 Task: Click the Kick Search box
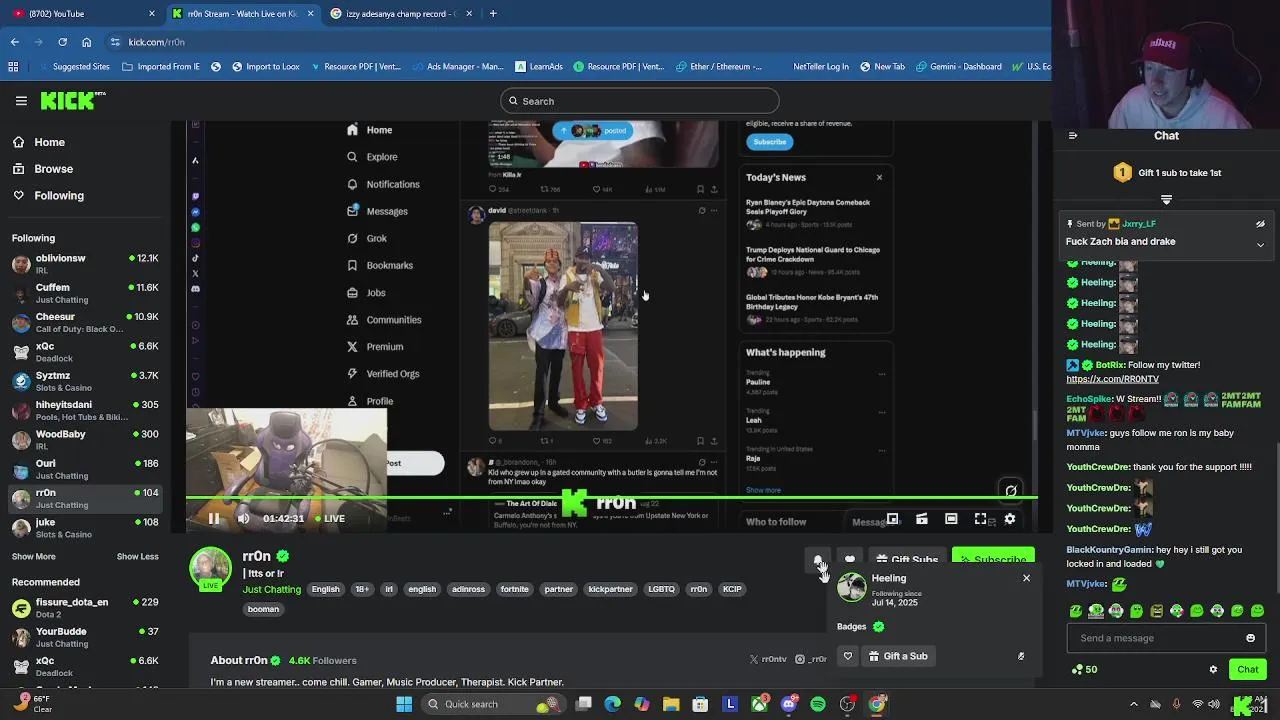pyautogui.click(x=640, y=101)
